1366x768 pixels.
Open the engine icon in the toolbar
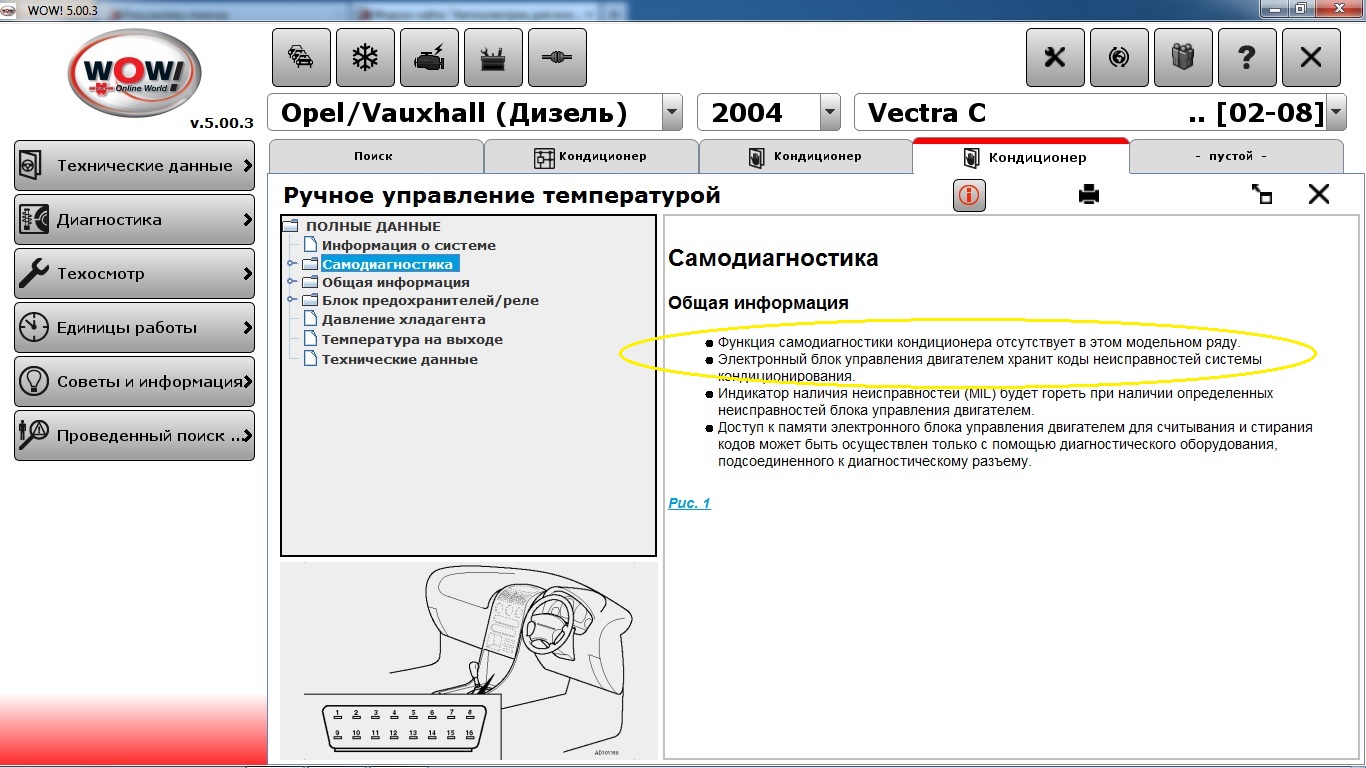[429, 57]
